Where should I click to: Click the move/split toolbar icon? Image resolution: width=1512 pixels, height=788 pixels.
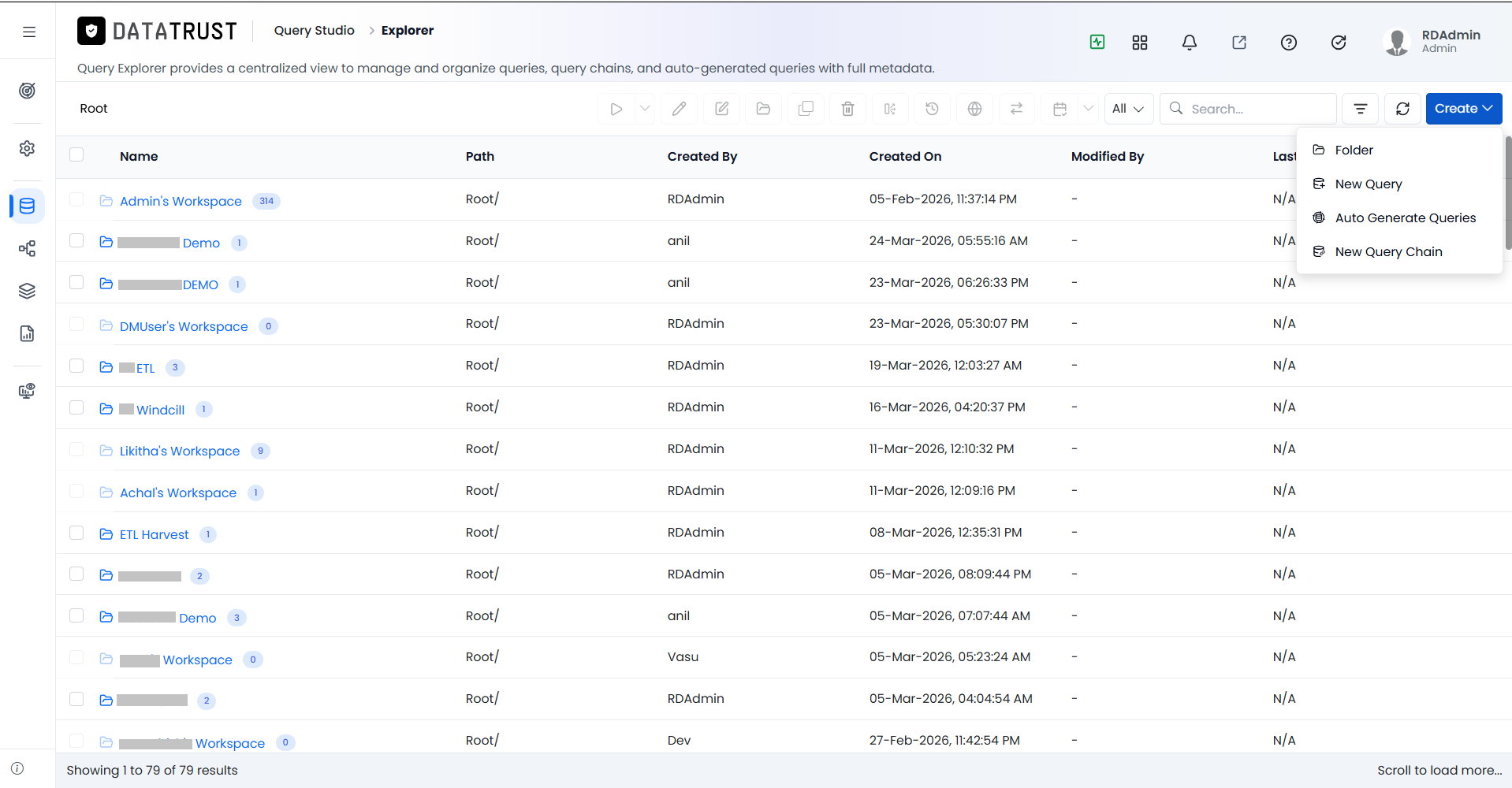point(890,109)
